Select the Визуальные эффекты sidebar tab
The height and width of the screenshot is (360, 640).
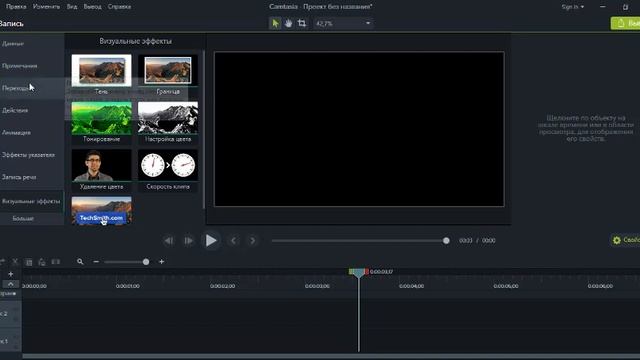click(x=32, y=201)
